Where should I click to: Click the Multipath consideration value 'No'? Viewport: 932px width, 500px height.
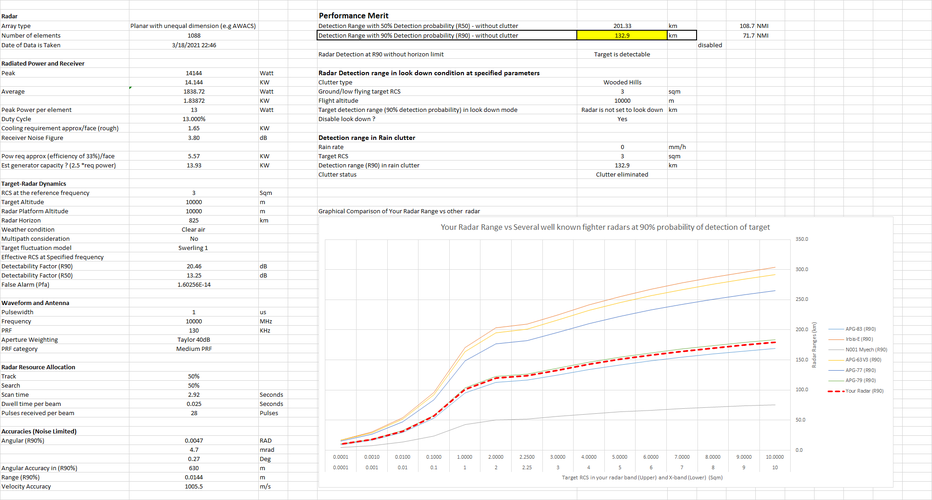click(194, 239)
